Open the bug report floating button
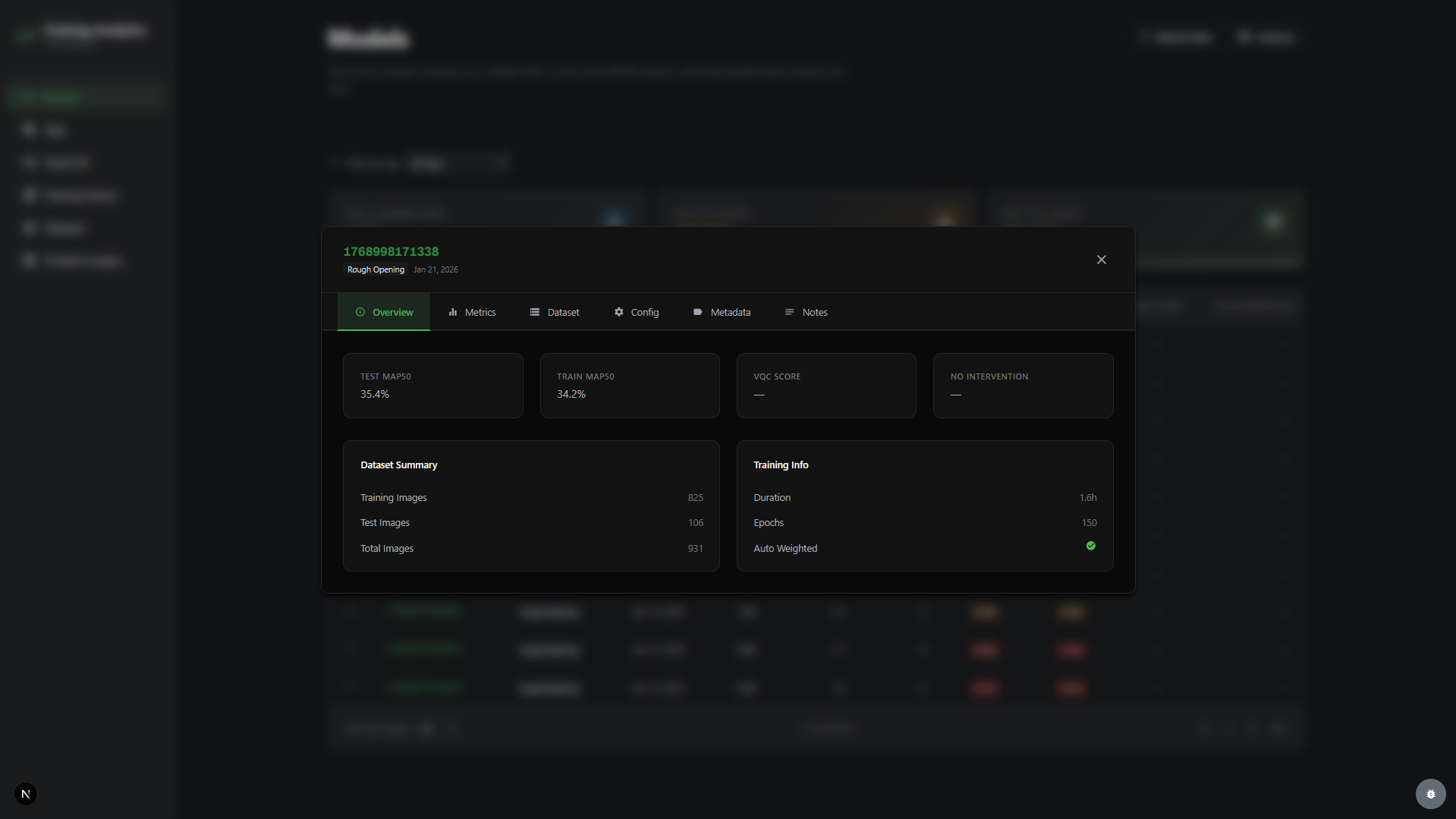 point(1431,794)
